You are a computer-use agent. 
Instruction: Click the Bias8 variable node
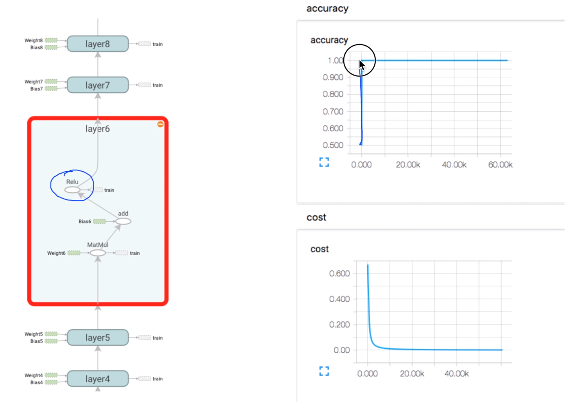tap(51, 47)
